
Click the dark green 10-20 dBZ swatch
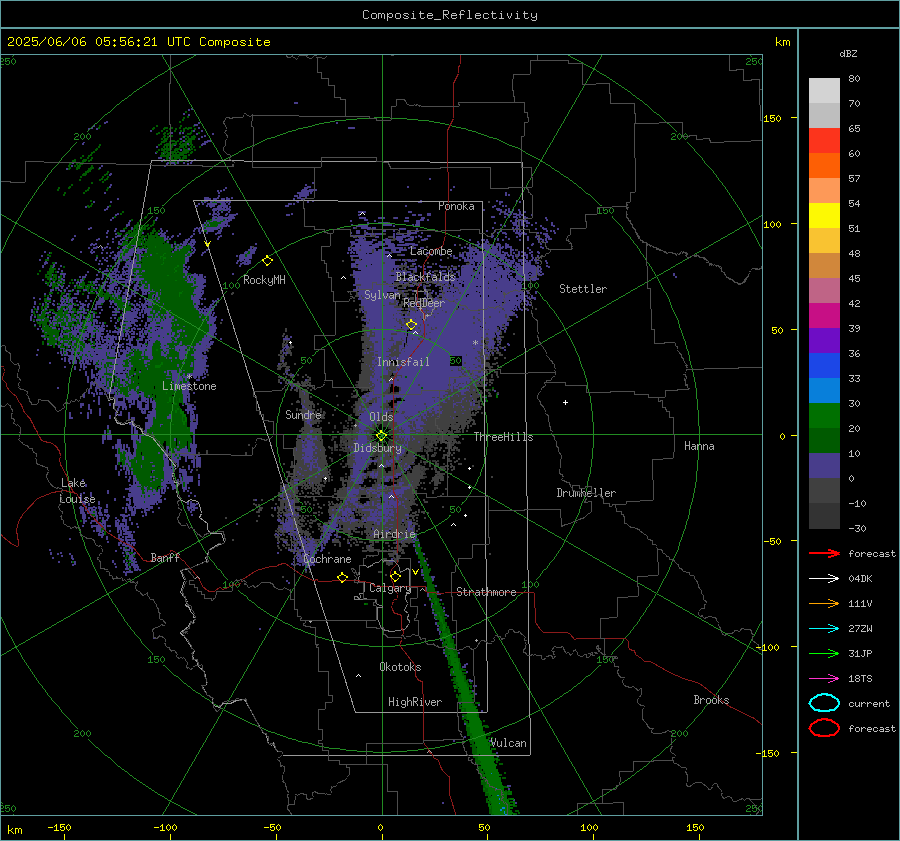pos(824,440)
